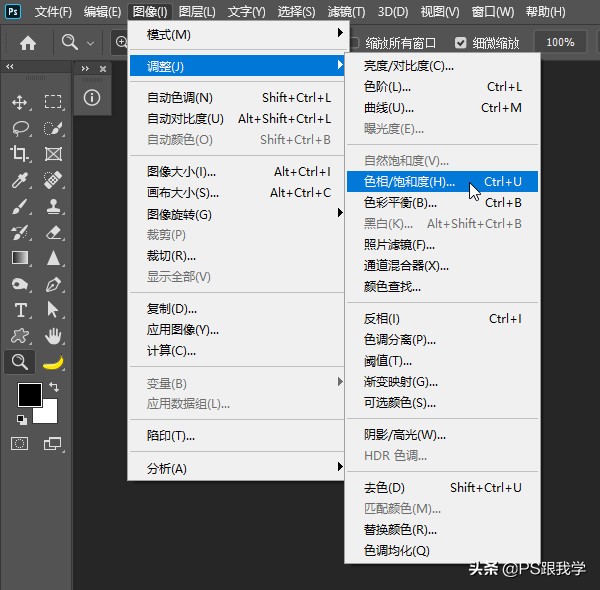Select the Rectangular Marquee tool
The image size is (600, 590).
[53, 102]
